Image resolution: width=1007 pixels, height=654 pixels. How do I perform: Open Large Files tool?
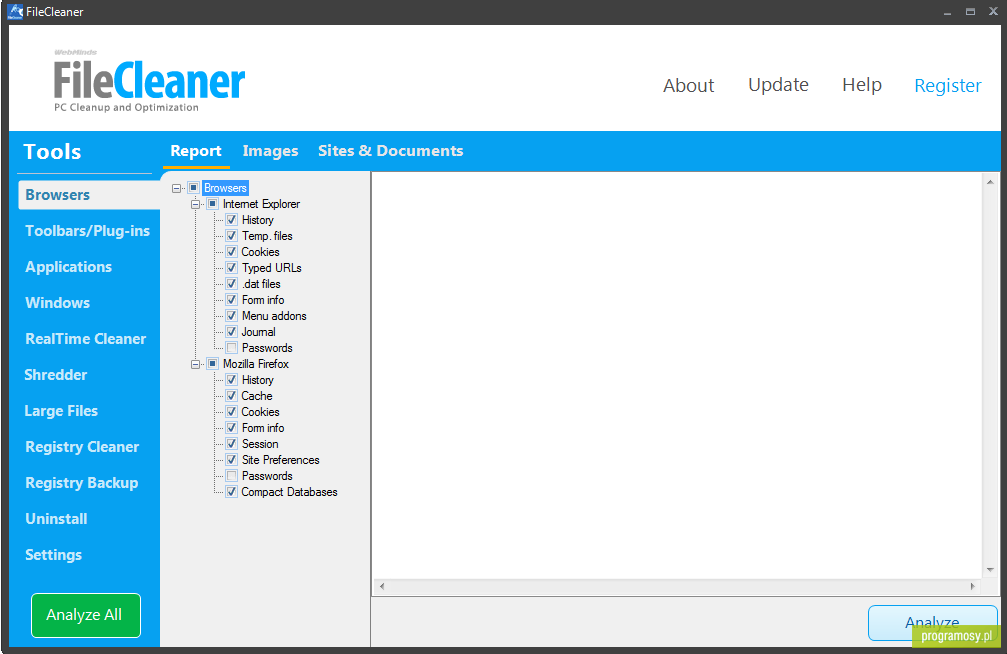pyautogui.click(x=61, y=411)
